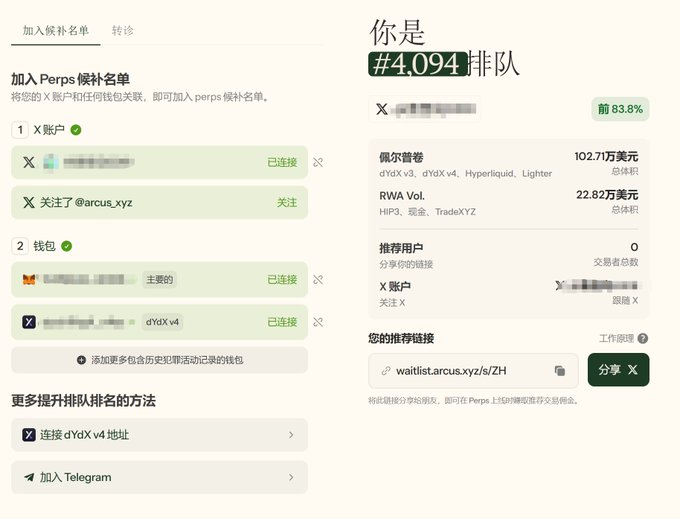The width and height of the screenshot is (680, 519).
Task: Click the 分享你的链接 text
Action: 406,264
